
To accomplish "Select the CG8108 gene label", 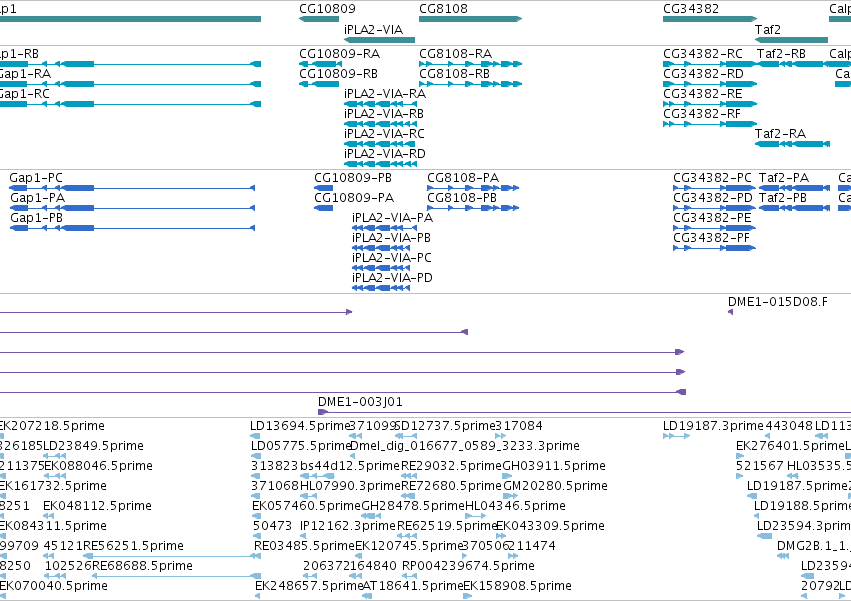I will (443, 9).
